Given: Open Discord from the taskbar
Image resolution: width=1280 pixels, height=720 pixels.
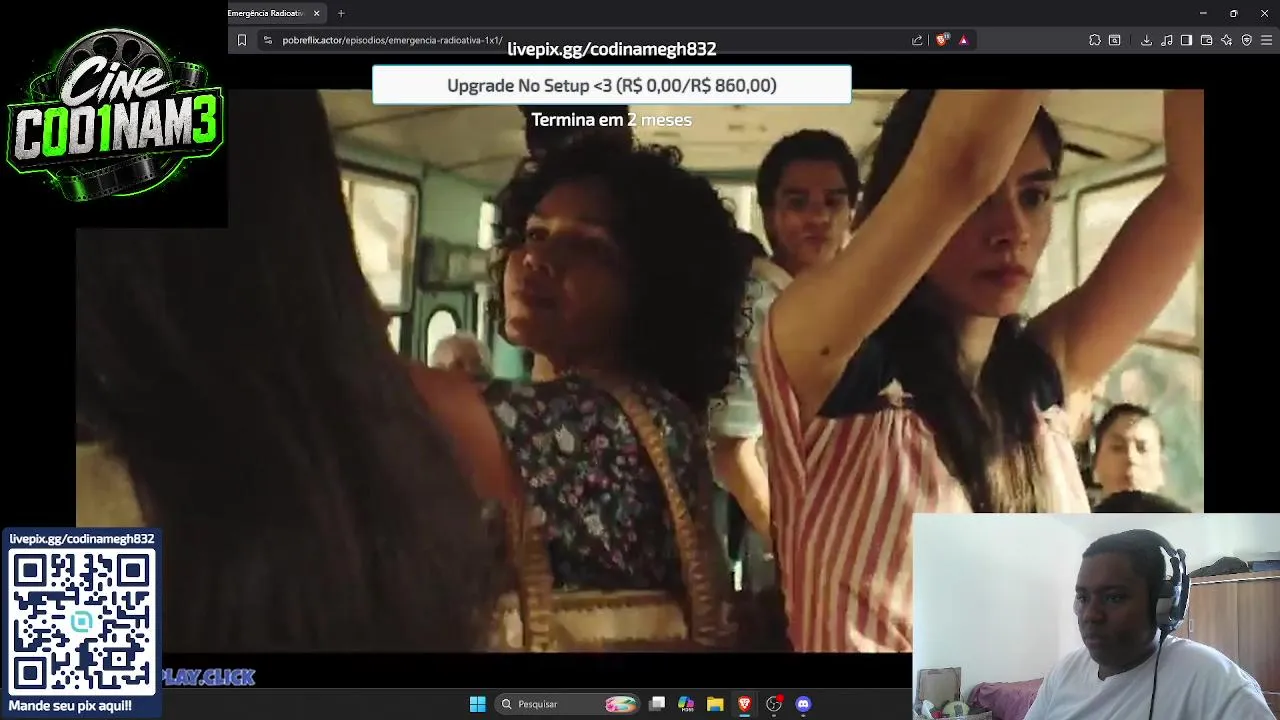Looking at the screenshot, I should click(x=803, y=704).
